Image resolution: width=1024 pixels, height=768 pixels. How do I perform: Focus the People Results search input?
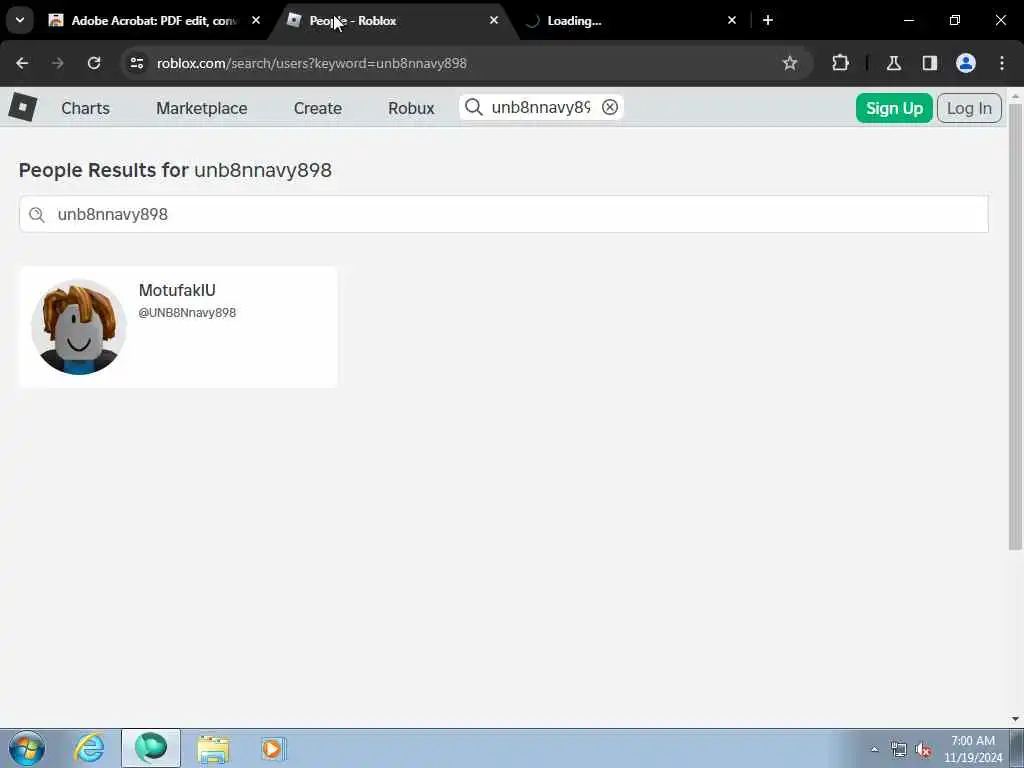coord(504,214)
